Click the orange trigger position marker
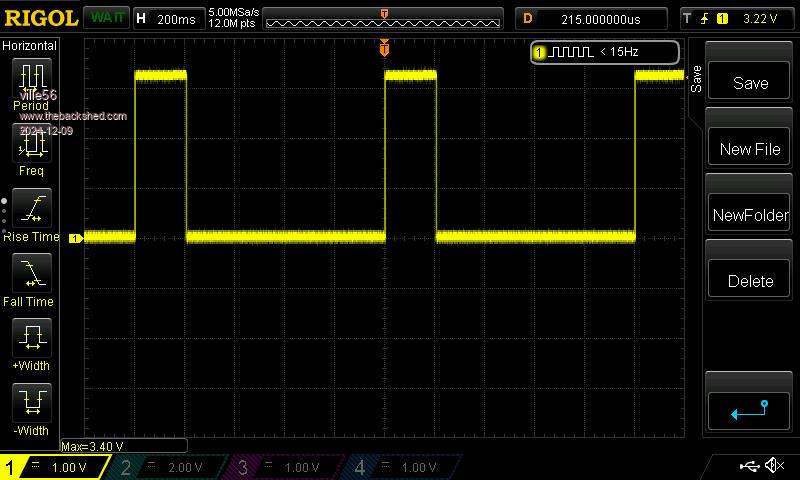The height and width of the screenshot is (480, 800). tap(384, 48)
